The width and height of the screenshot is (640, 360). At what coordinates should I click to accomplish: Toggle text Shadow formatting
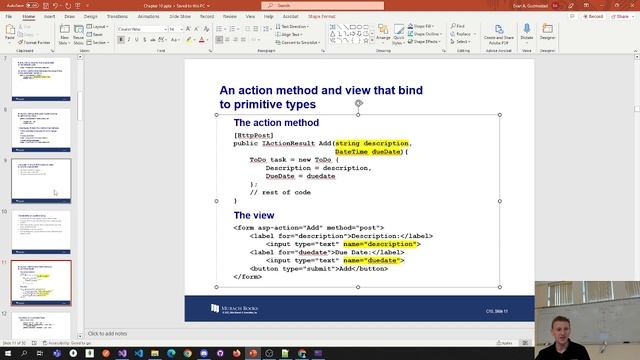[x=145, y=40]
